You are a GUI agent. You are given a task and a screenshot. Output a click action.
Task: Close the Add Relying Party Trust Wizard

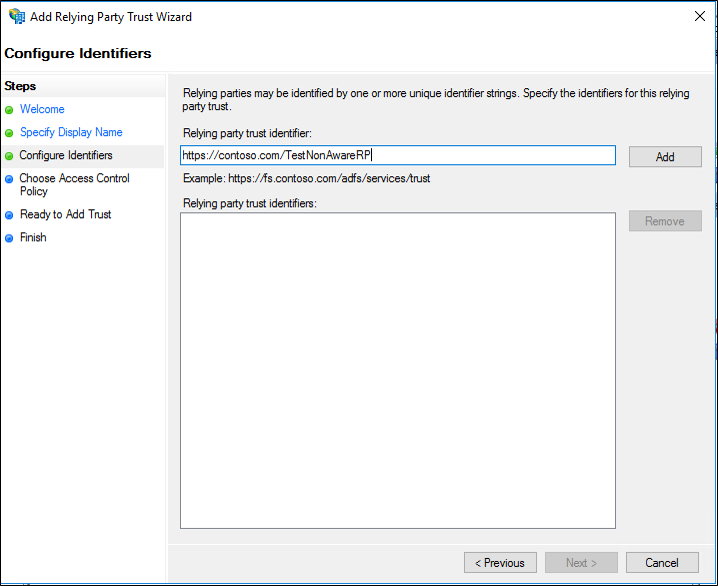(x=700, y=16)
